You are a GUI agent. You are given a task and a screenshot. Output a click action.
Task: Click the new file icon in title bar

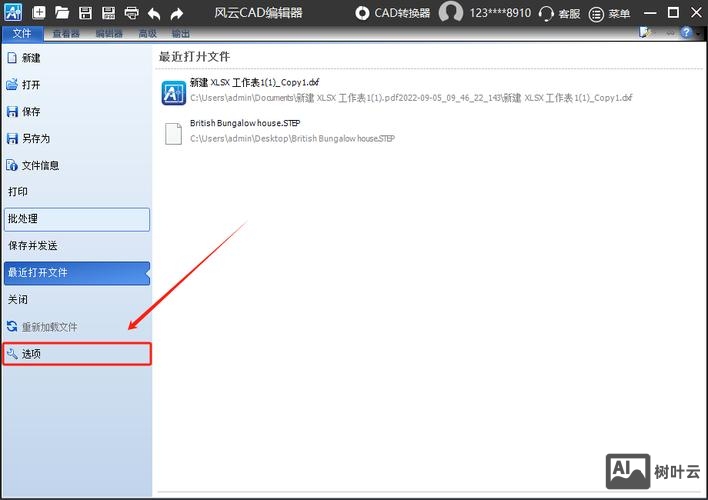tap(39, 13)
